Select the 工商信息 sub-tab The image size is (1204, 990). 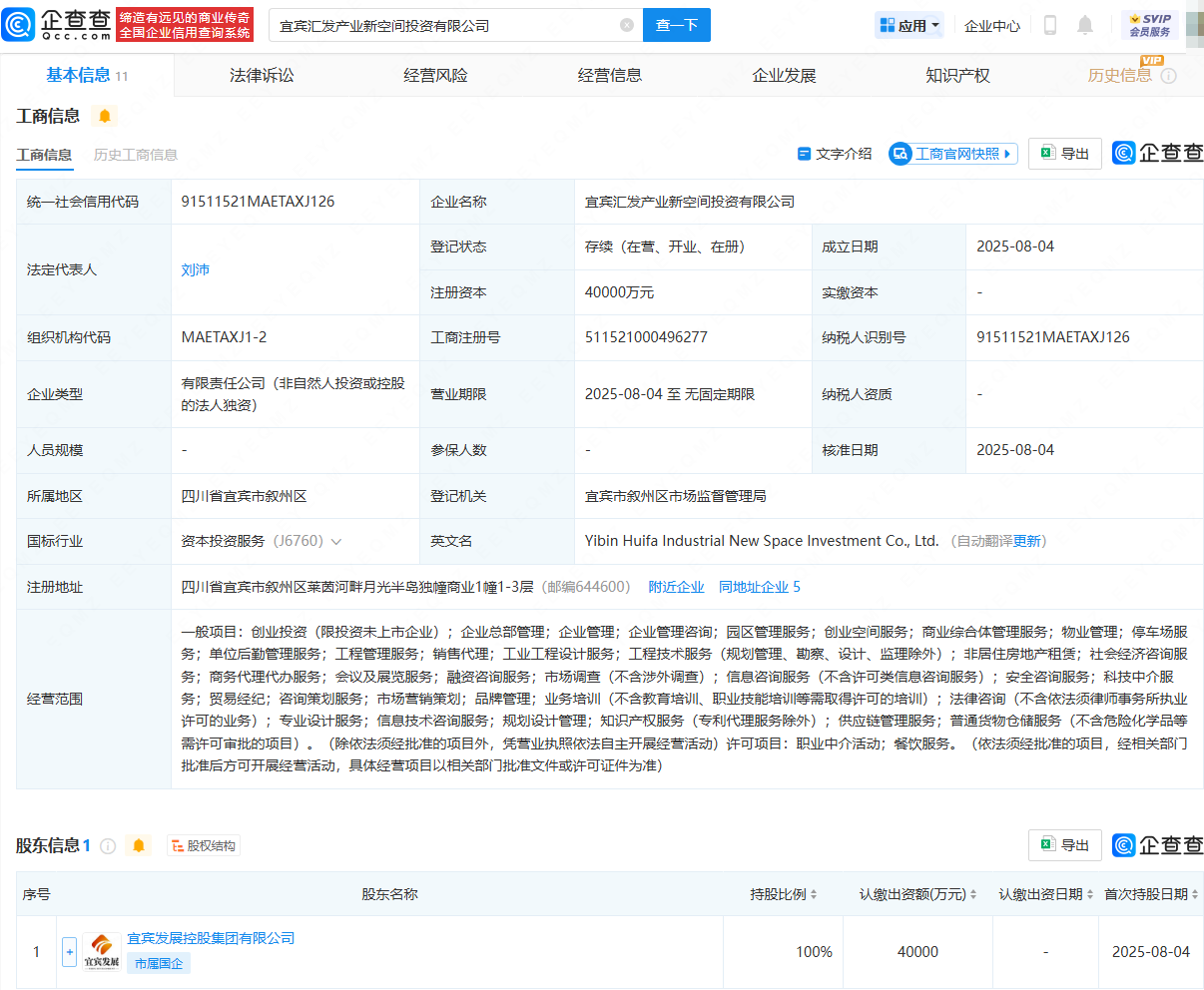click(x=44, y=155)
